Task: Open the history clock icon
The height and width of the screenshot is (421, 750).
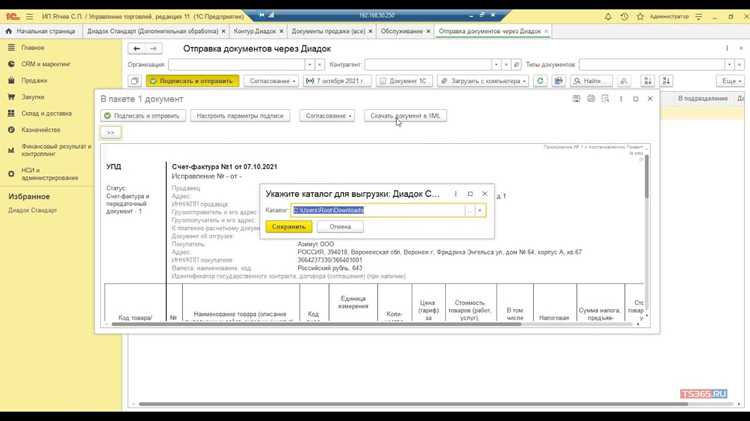Action: [624, 17]
